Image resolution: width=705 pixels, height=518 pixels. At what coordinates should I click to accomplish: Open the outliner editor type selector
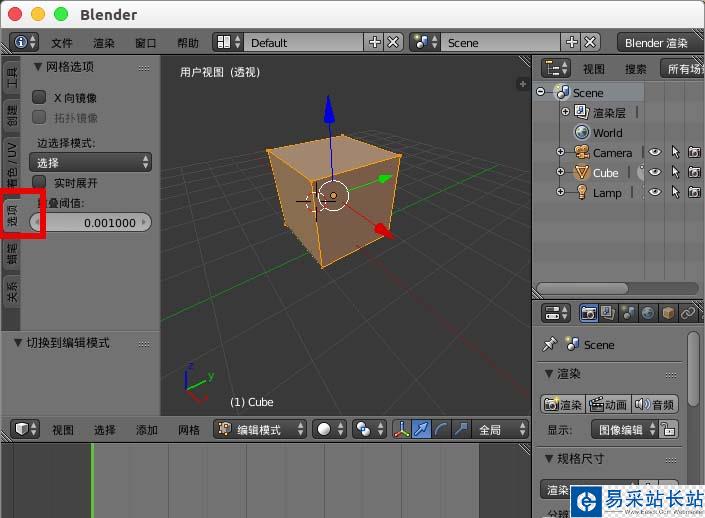[556, 68]
